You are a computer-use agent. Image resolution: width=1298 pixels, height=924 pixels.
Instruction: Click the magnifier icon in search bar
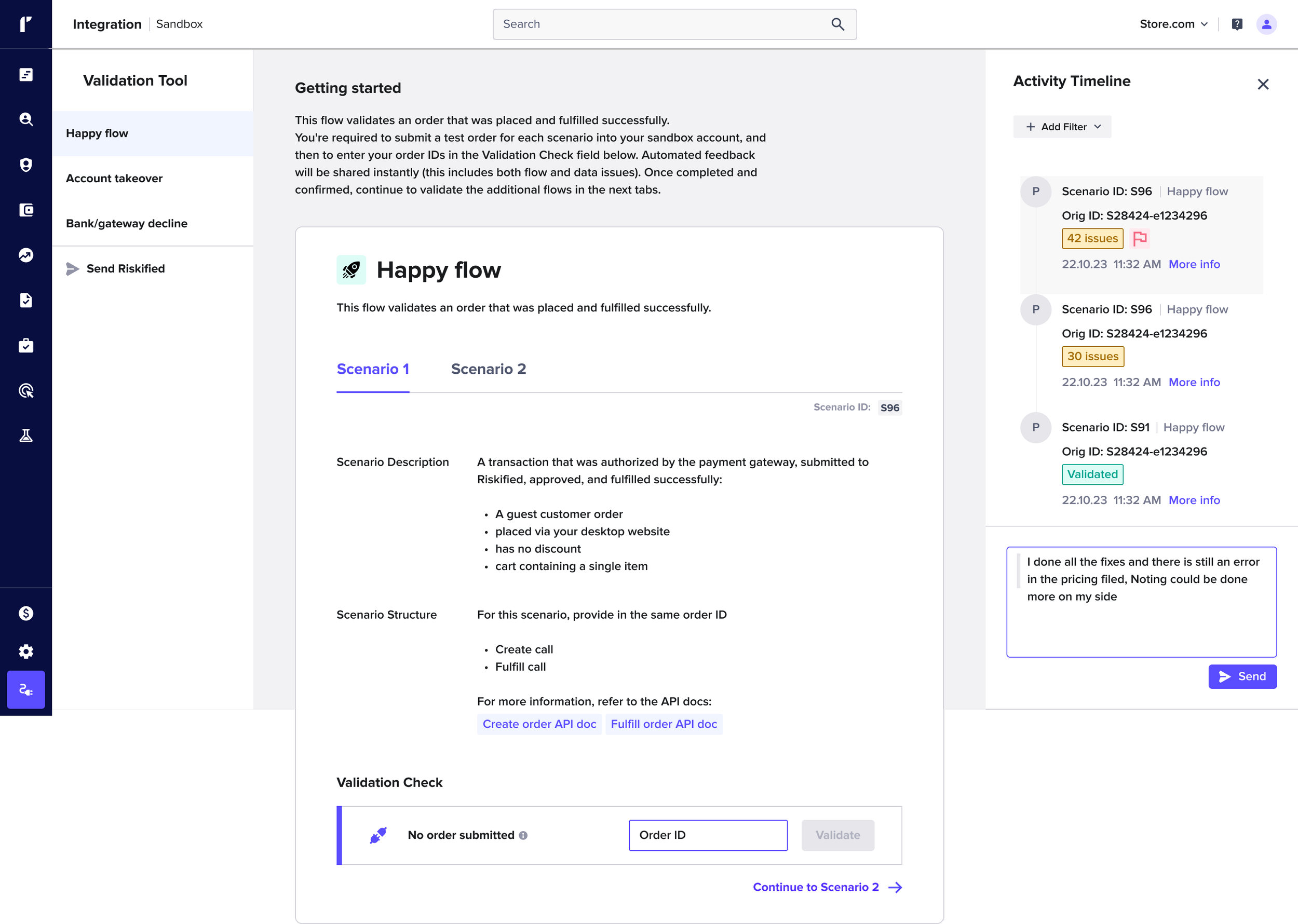click(837, 24)
